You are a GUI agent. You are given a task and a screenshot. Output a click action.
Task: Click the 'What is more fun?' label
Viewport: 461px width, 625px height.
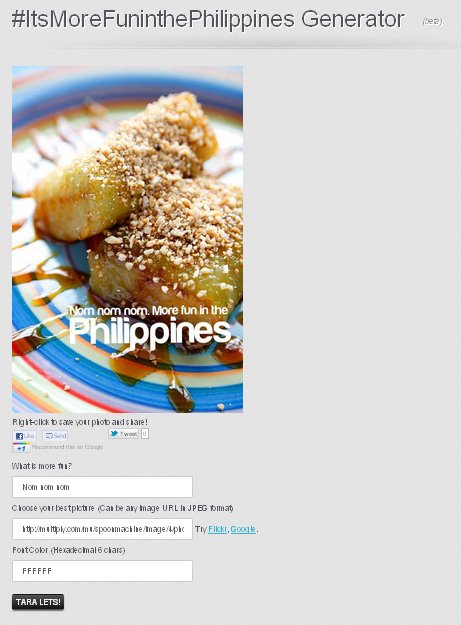(42, 466)
